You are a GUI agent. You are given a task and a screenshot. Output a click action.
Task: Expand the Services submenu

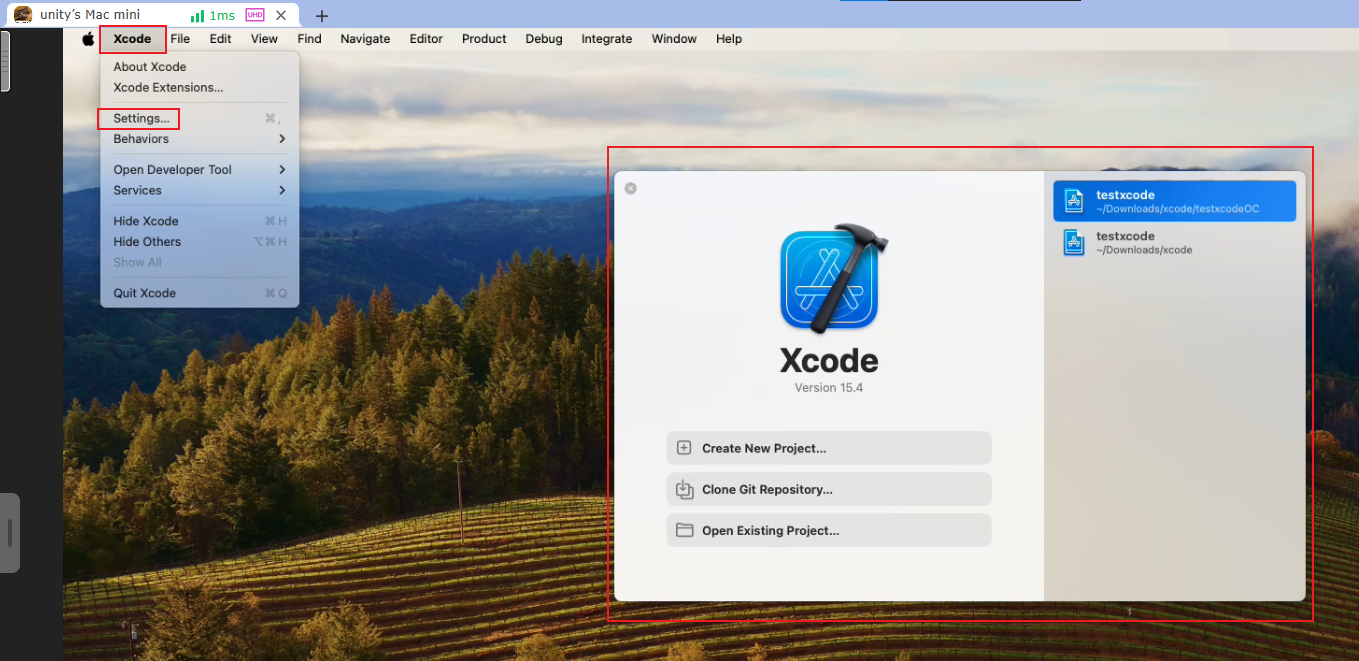[x=200, y=191]
